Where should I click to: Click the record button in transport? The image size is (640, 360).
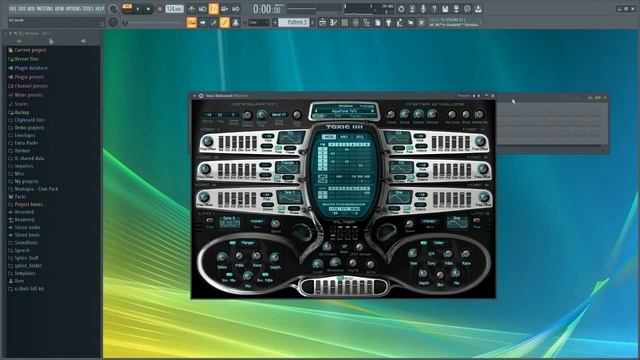pos(160,9)
